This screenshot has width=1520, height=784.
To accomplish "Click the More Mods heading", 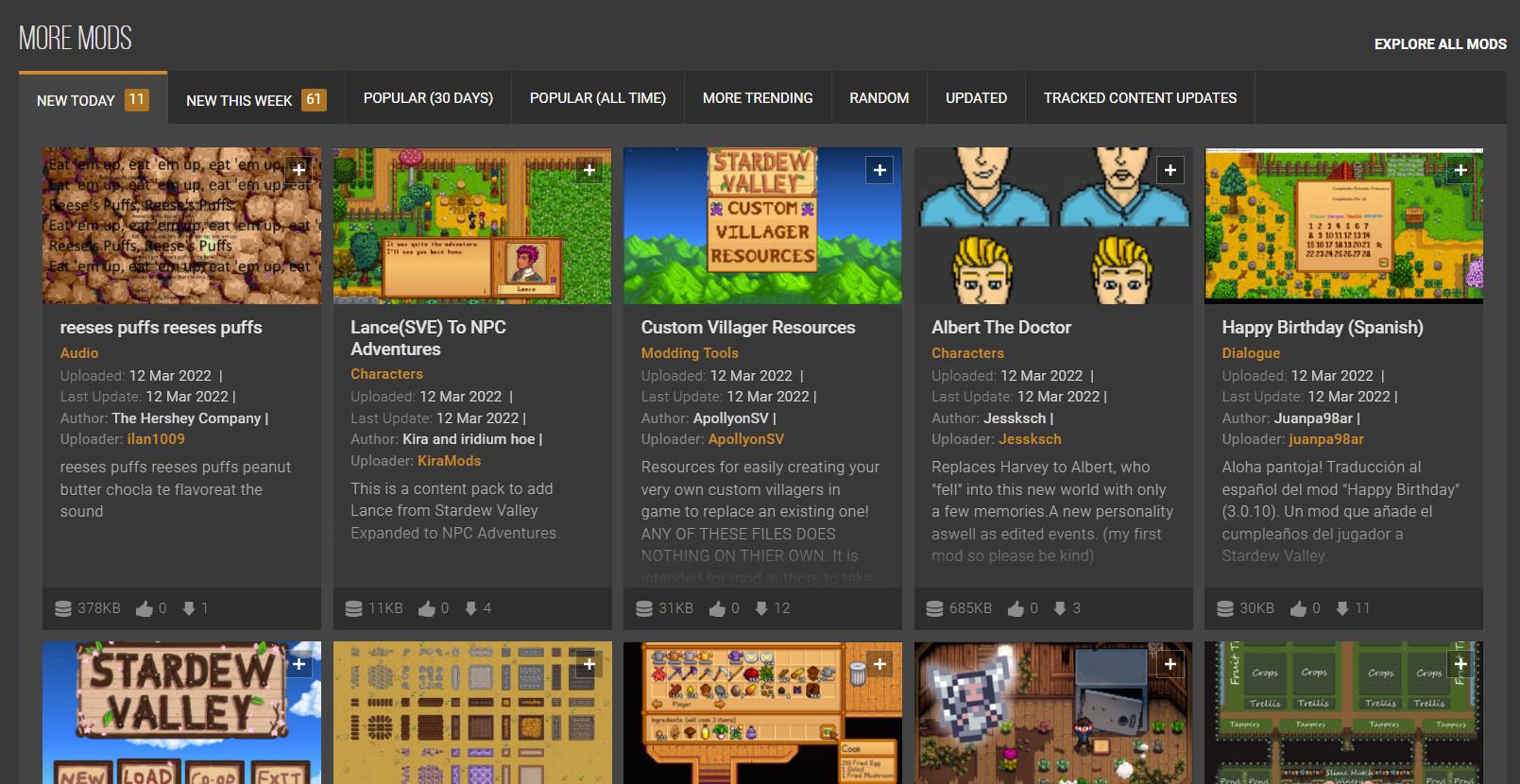I will pyautogui.click(x=76, y=38).
